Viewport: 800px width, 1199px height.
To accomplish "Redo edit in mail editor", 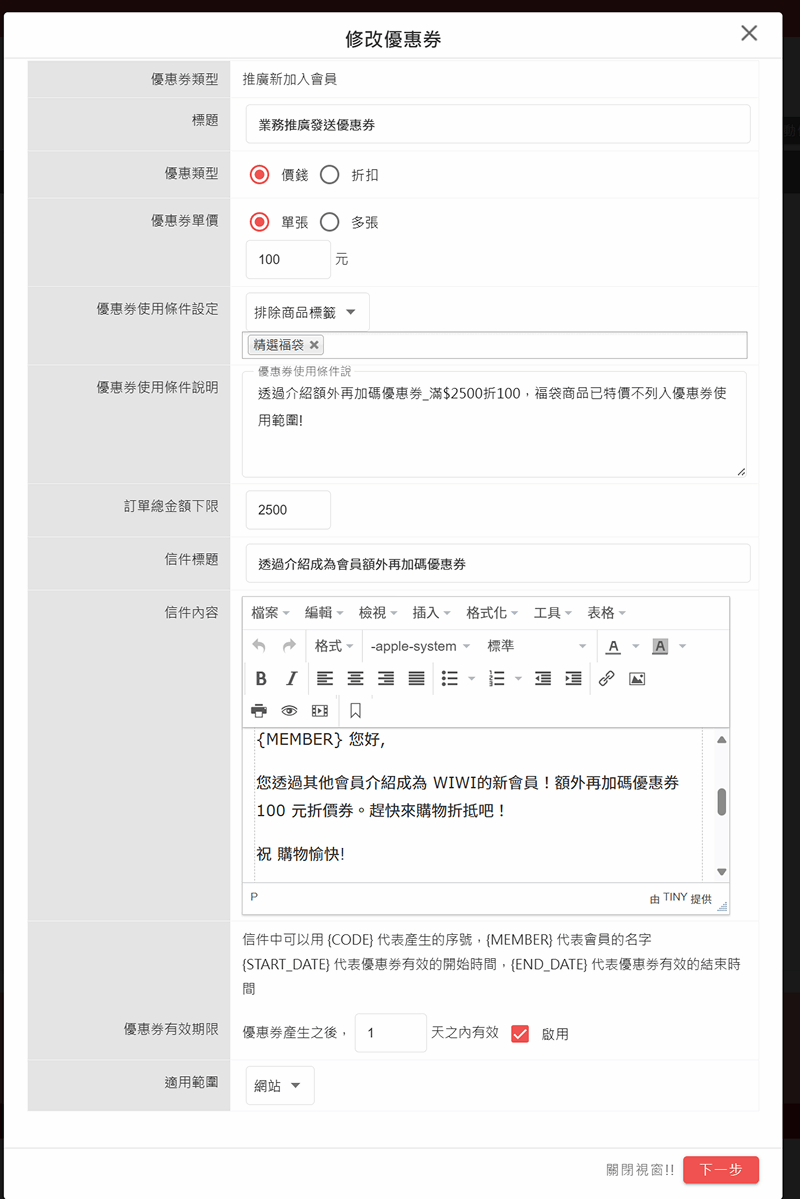I will tap(289, 646).
